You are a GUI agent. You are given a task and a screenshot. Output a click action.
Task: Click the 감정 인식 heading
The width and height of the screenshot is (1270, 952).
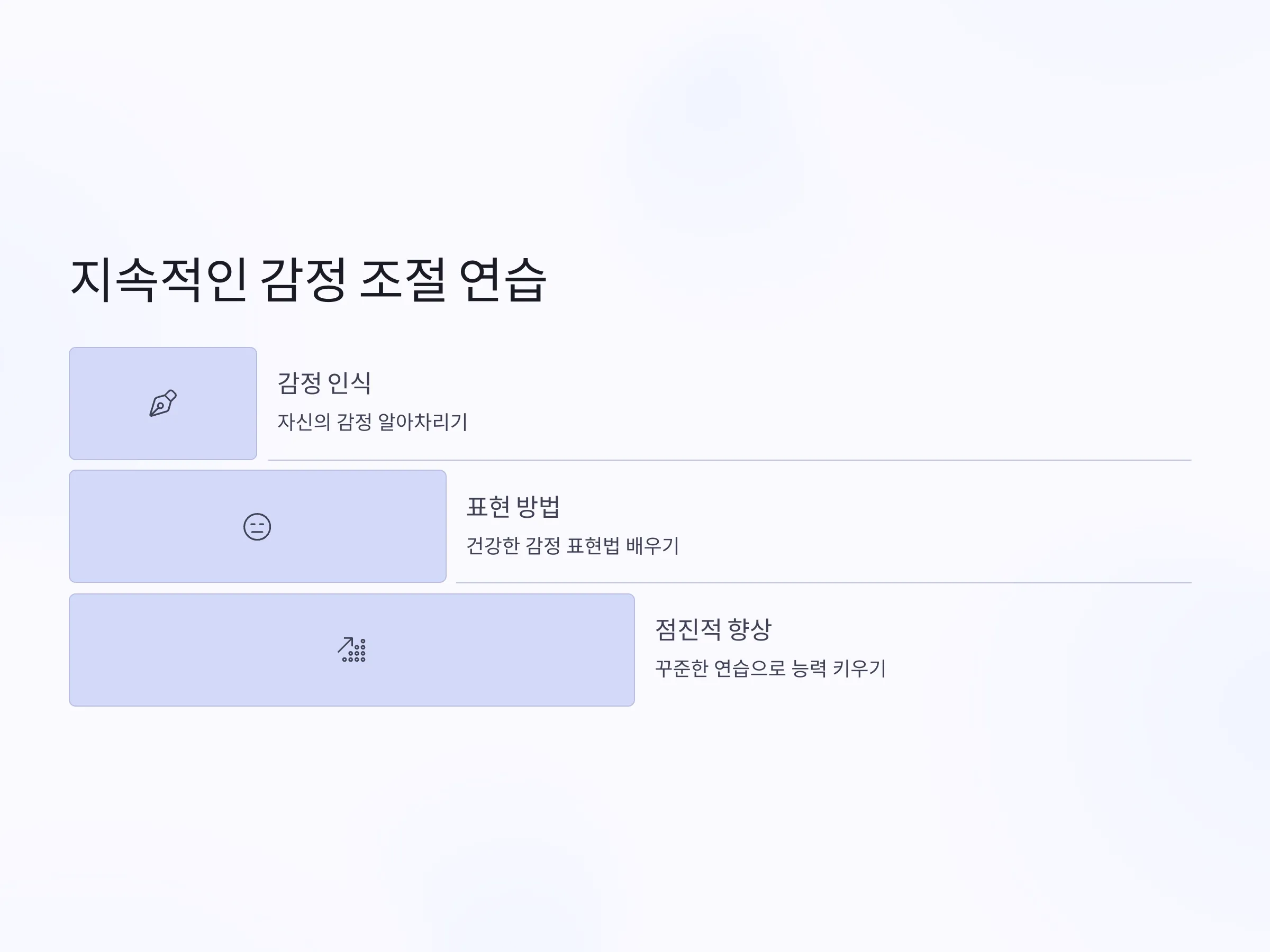click(x=324, y=383)
